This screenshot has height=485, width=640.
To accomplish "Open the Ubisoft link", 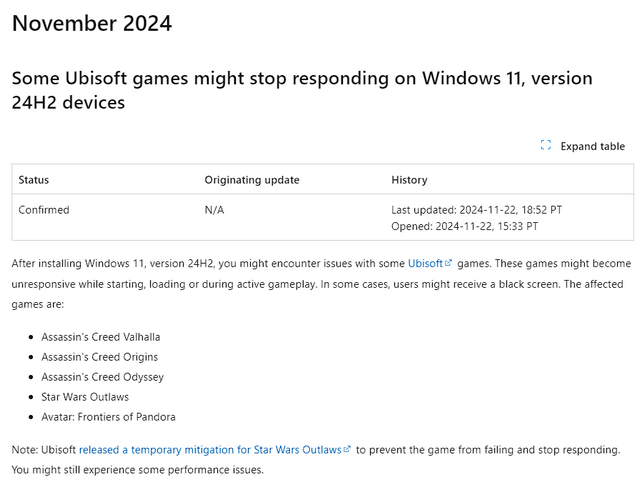I will point(425,263).
